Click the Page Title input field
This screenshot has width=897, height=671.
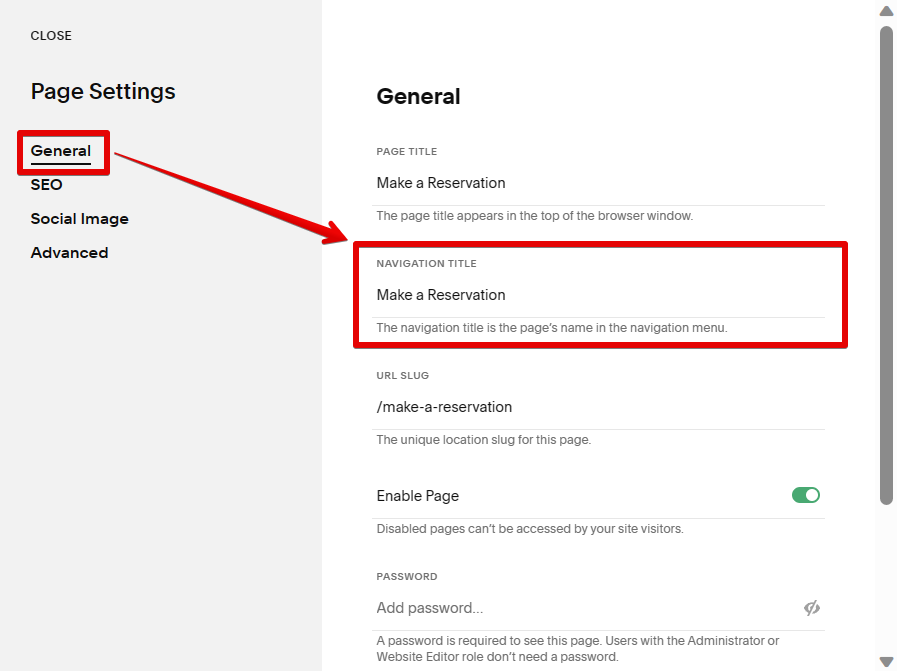[600, 183]
